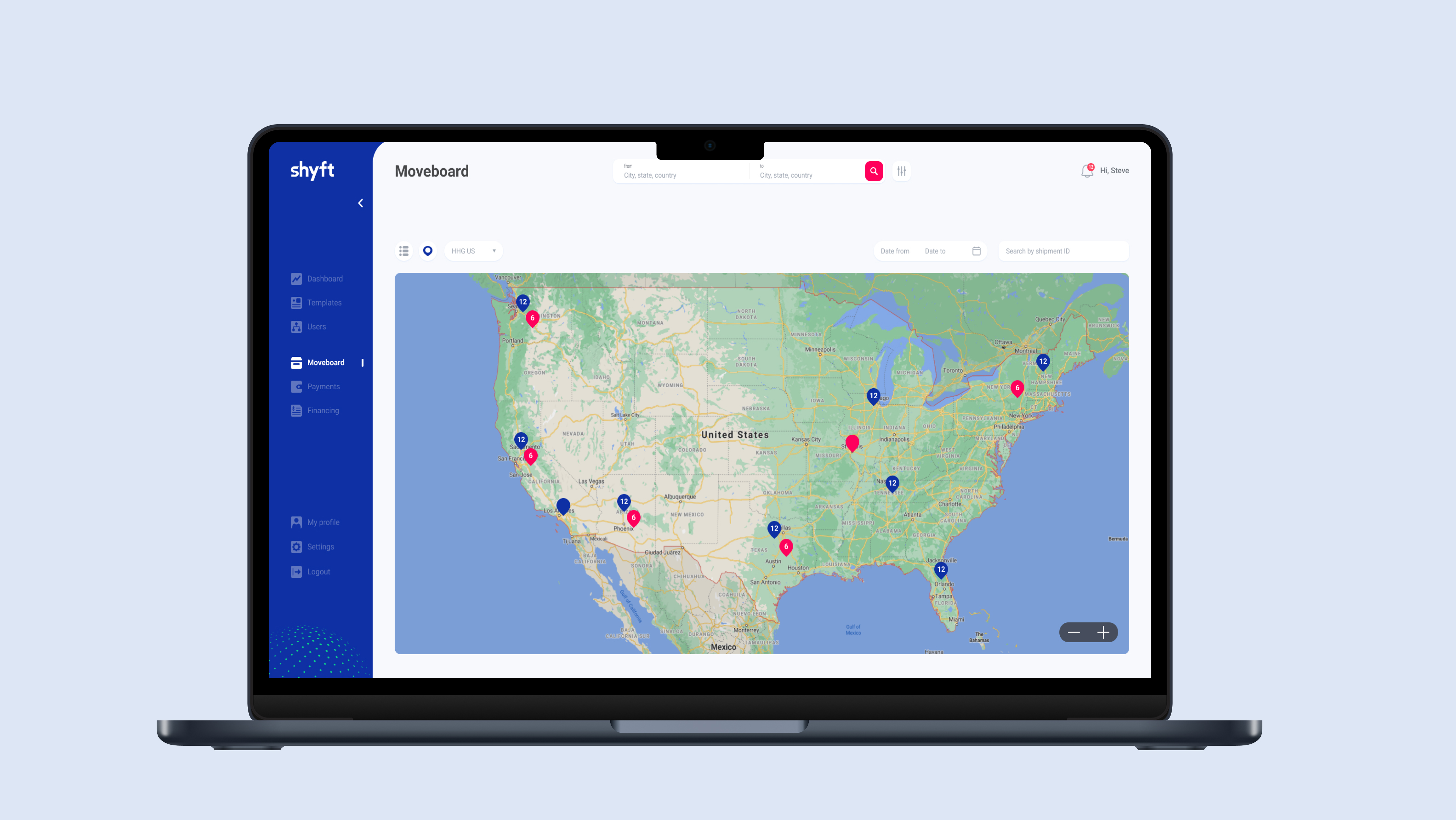Select blue 12 marker near Jacksonville

940,570
